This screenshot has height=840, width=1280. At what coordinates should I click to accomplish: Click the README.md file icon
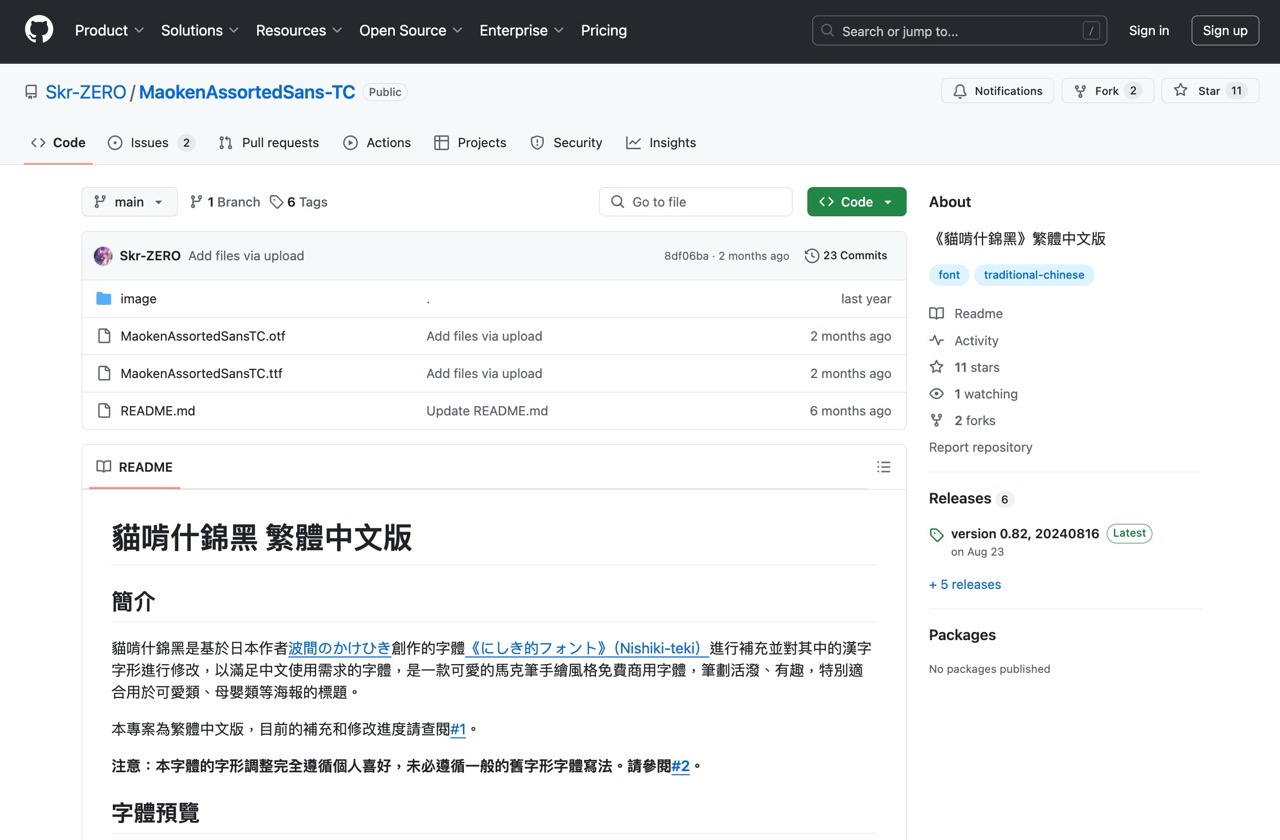click(104, 411)
